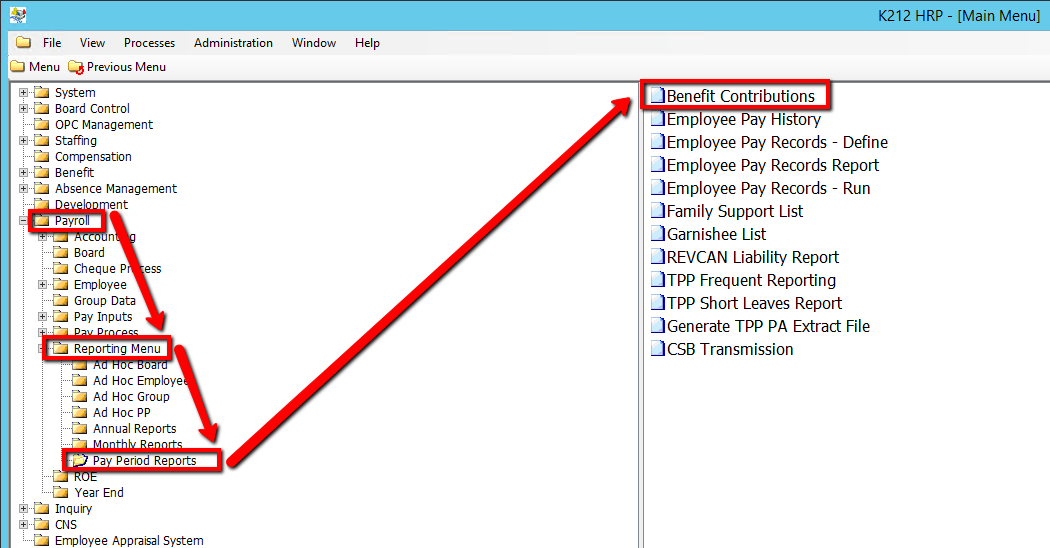This screenshot has height=548, width=1050.
Task: Click the Previous Menu toolbar icon
Action: tap(76, 67)
